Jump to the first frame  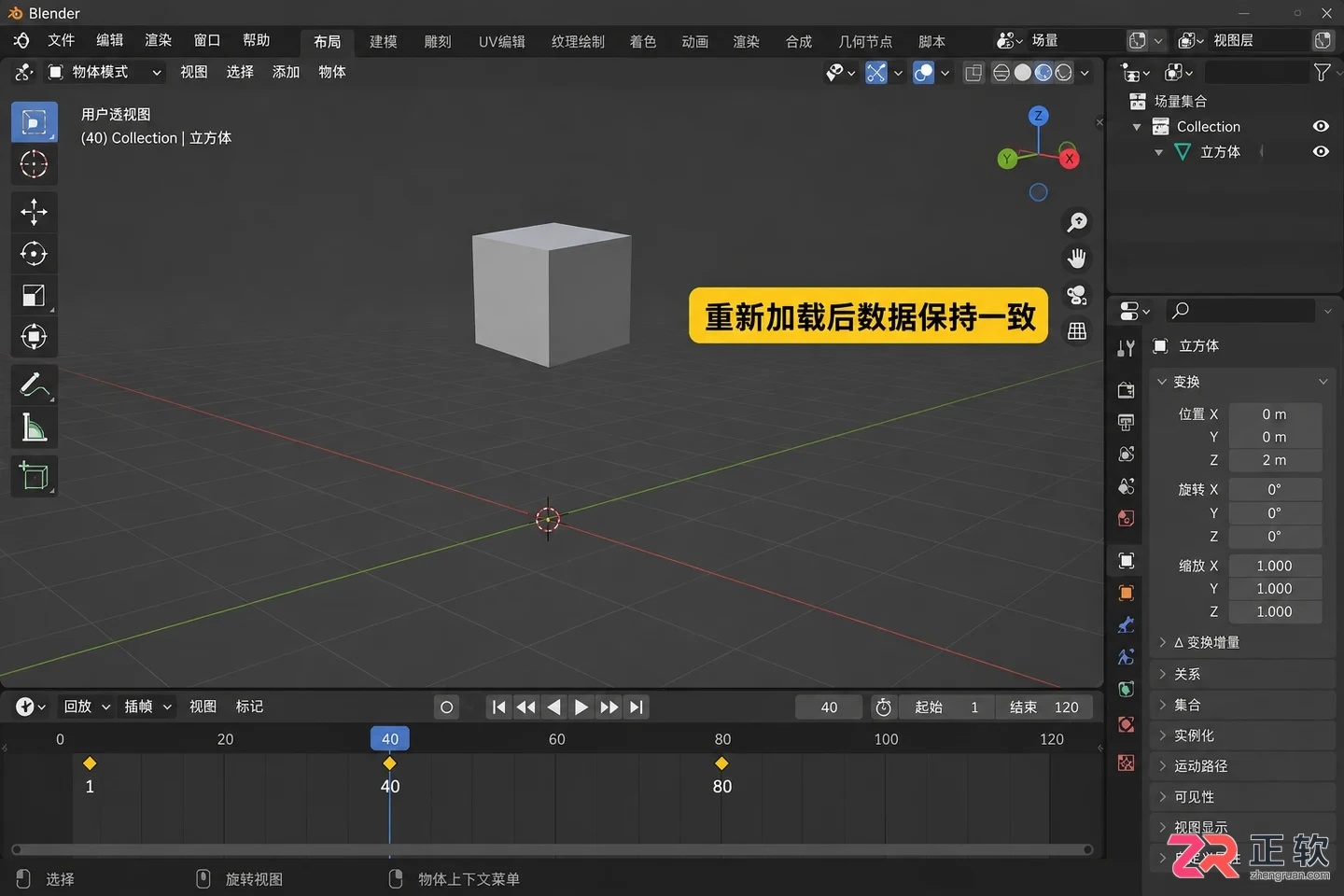(498, 707)
